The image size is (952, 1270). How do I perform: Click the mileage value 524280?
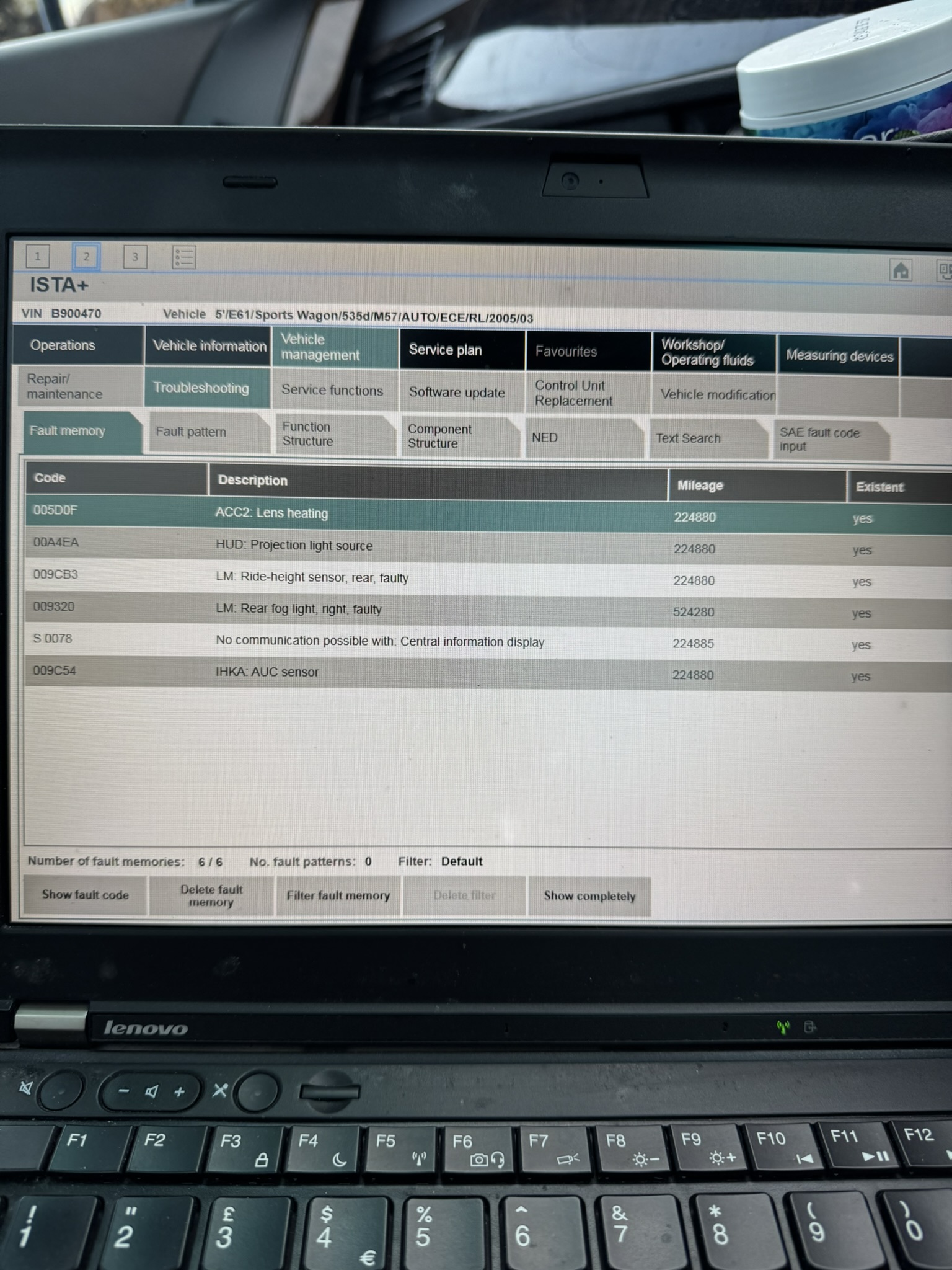point(694,612)
